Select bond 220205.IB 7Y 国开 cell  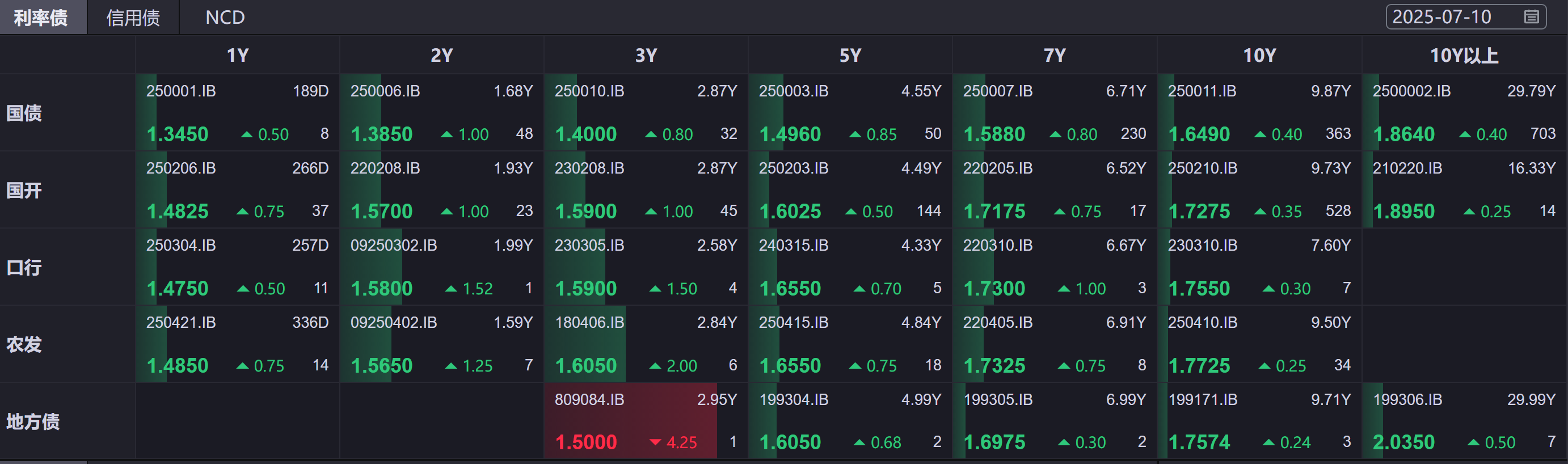(997, 168)
